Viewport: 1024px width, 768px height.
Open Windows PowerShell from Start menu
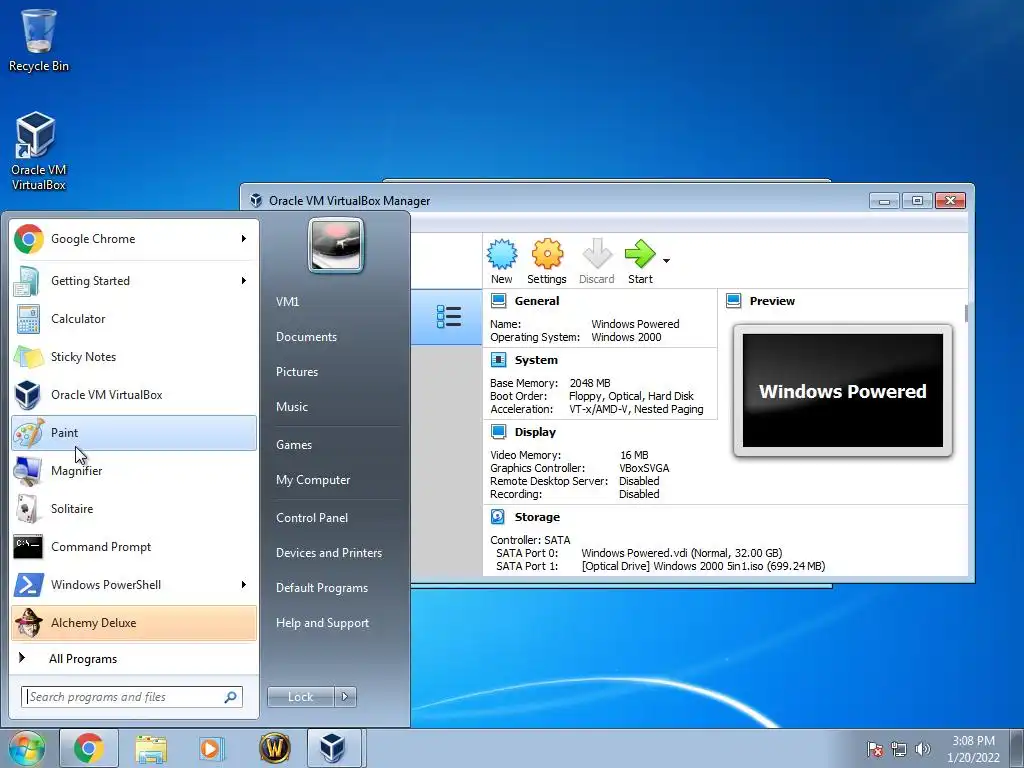(x=134, y=584)
